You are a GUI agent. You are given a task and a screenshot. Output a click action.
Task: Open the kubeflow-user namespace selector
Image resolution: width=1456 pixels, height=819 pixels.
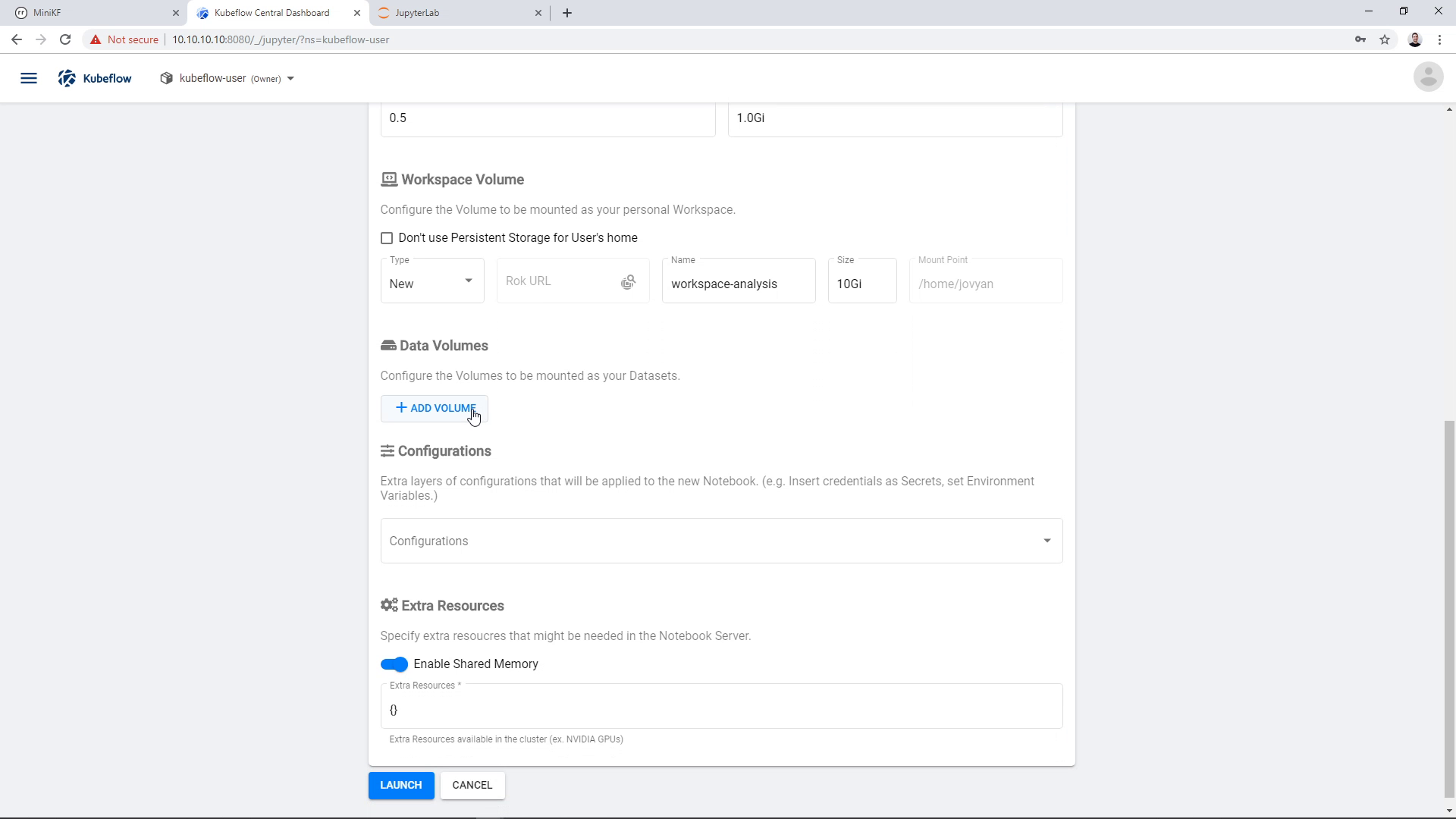click(227, 78)
